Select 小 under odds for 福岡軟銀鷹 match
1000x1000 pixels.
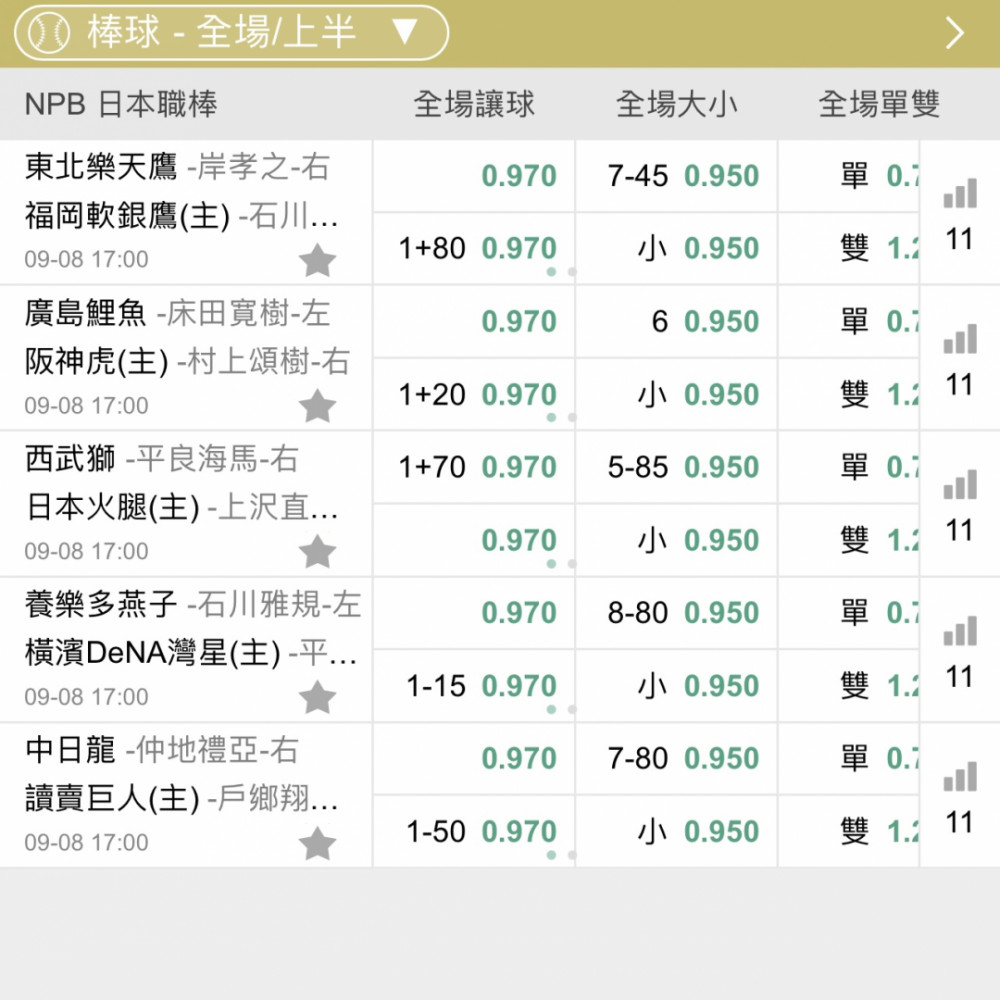point(676,249)
